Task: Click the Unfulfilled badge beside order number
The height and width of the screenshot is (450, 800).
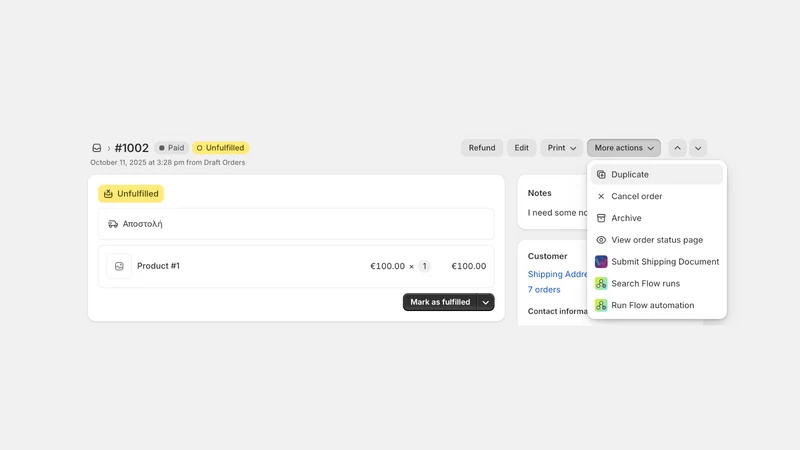Action: pyautogui.click(x=220, y=148)
